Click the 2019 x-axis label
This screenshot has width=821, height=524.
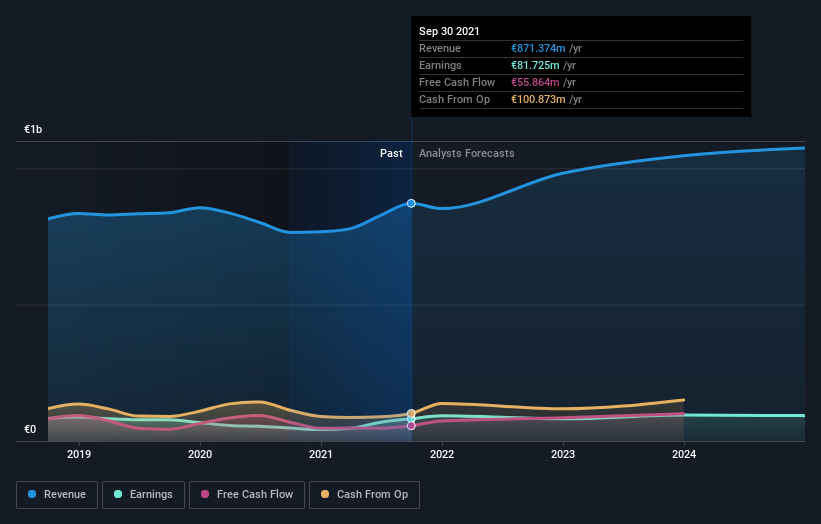[x=79, y=454]
